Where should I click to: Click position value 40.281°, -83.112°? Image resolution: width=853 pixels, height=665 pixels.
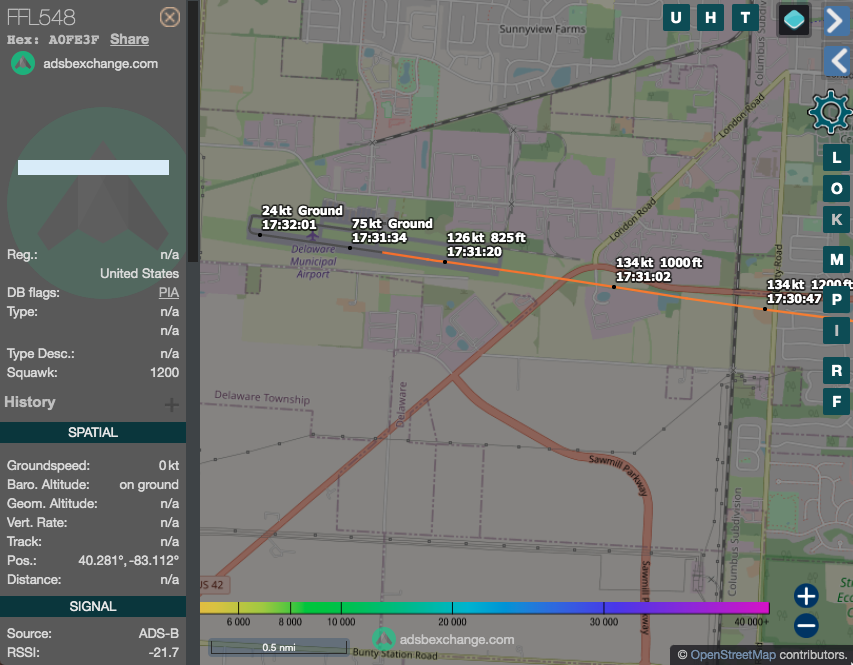(x=128, y=561)
